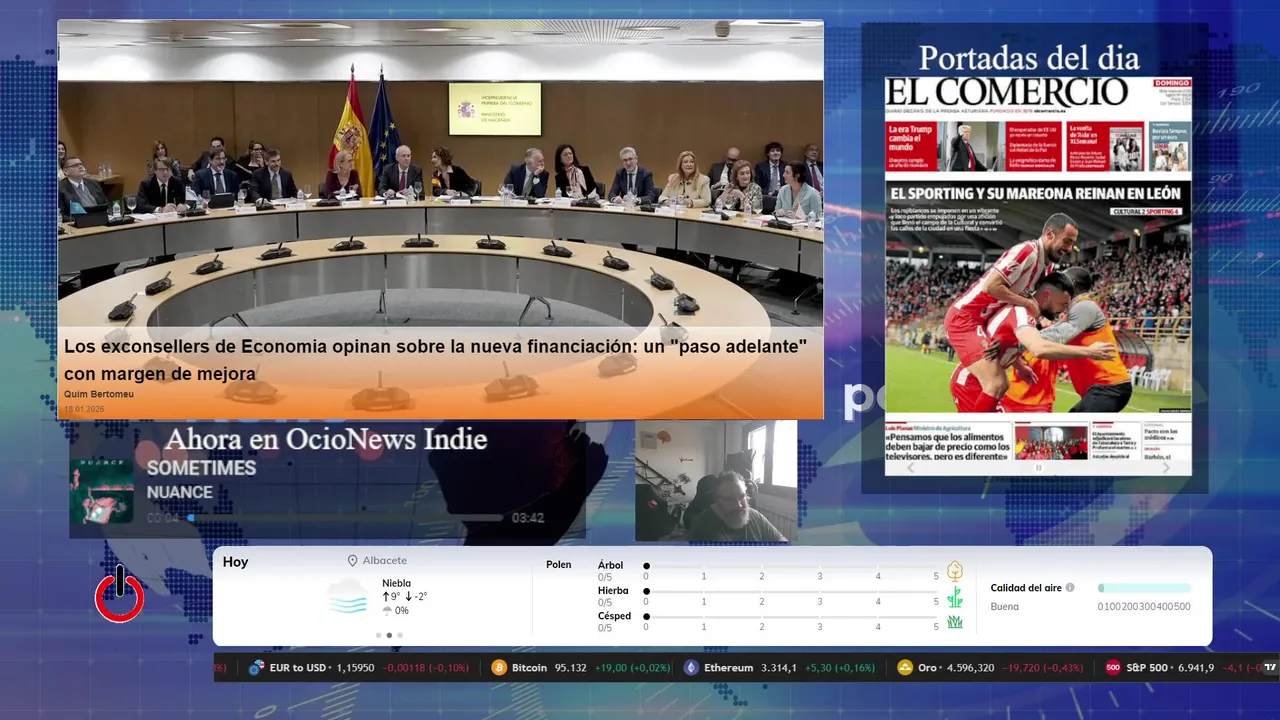Click the Hierba pollen level slider
The height and width of the screenshot is (720, 1280).
791,592
